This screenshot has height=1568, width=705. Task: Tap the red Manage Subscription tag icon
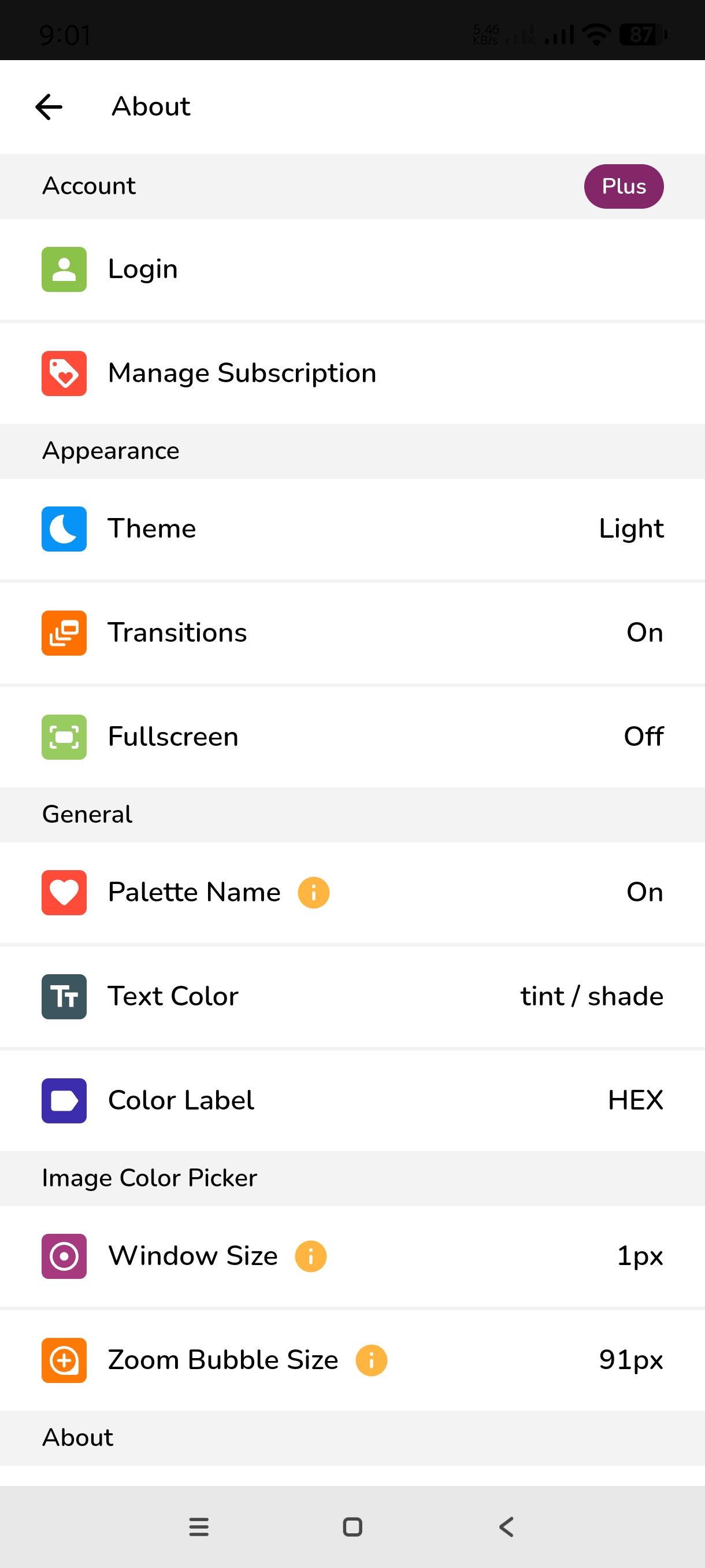pos(64,373)
